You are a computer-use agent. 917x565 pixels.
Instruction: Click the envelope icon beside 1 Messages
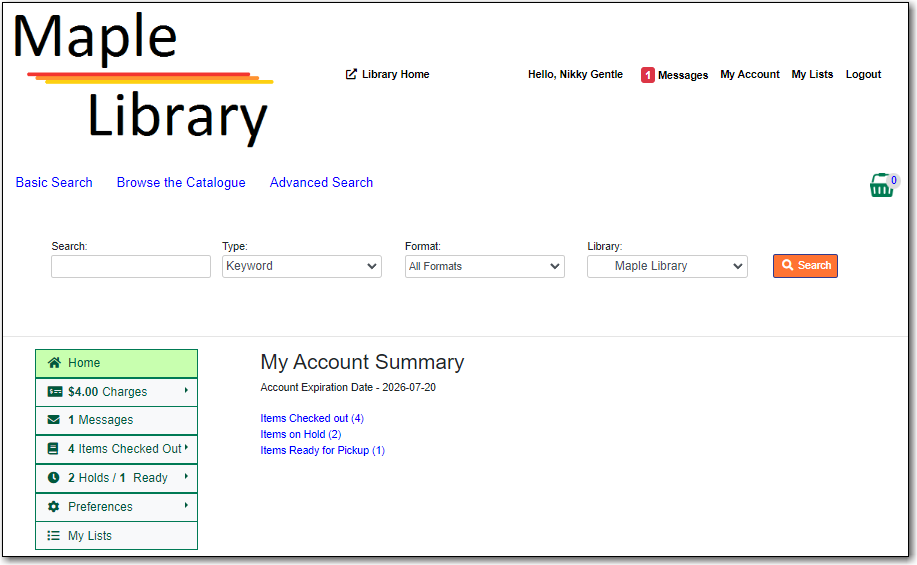tap(54, 420)
